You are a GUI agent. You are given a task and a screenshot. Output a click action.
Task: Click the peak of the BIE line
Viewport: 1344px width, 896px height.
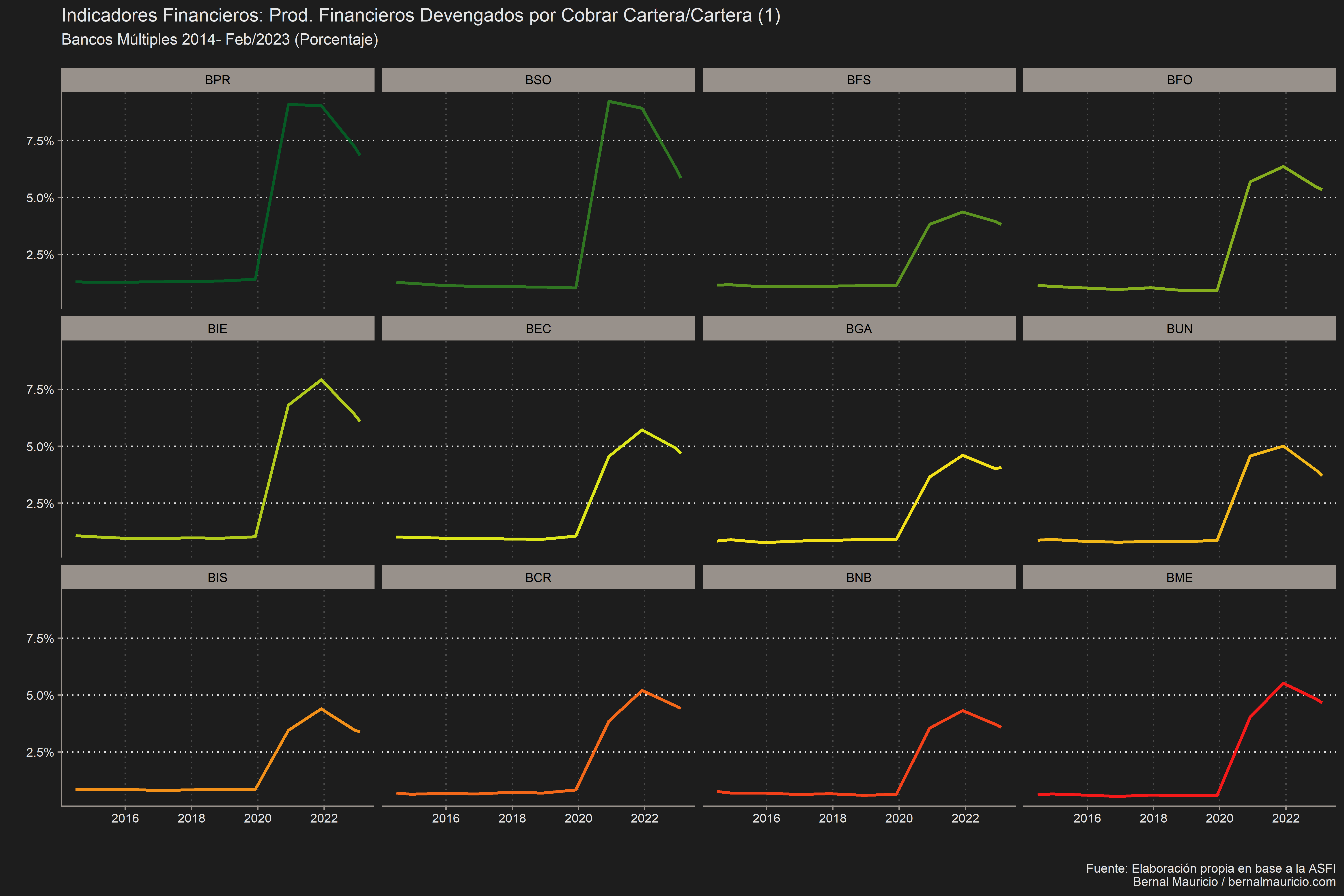coord(322,379)
